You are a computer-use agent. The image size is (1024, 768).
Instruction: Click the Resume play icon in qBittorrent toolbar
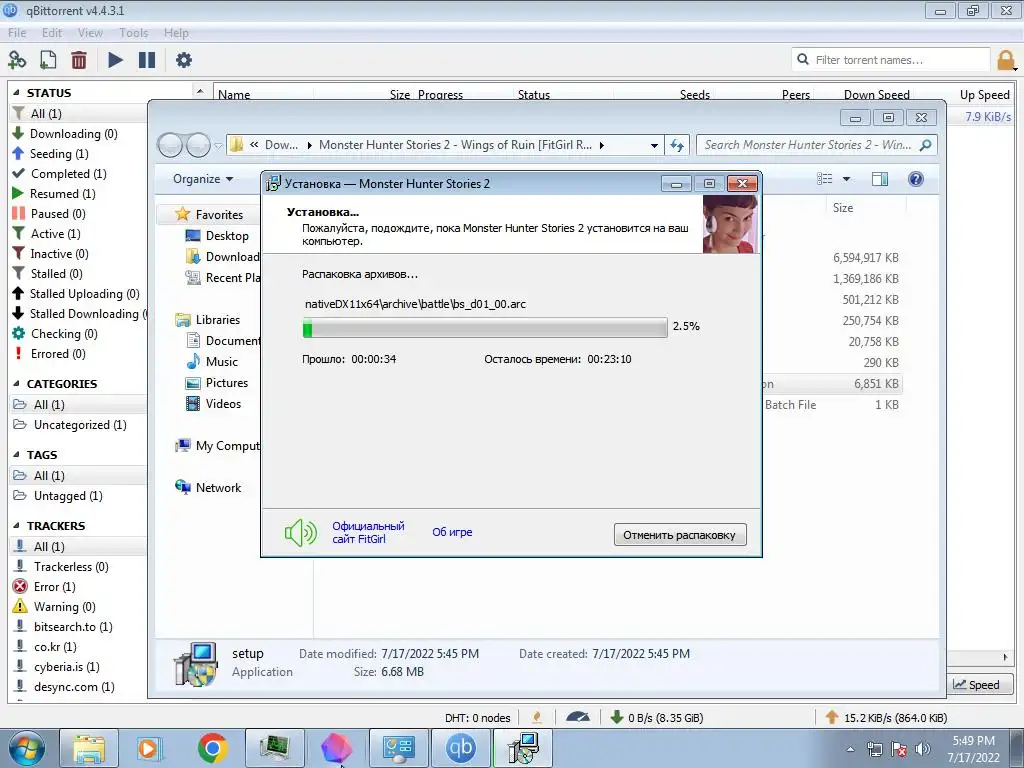(115, 60)
